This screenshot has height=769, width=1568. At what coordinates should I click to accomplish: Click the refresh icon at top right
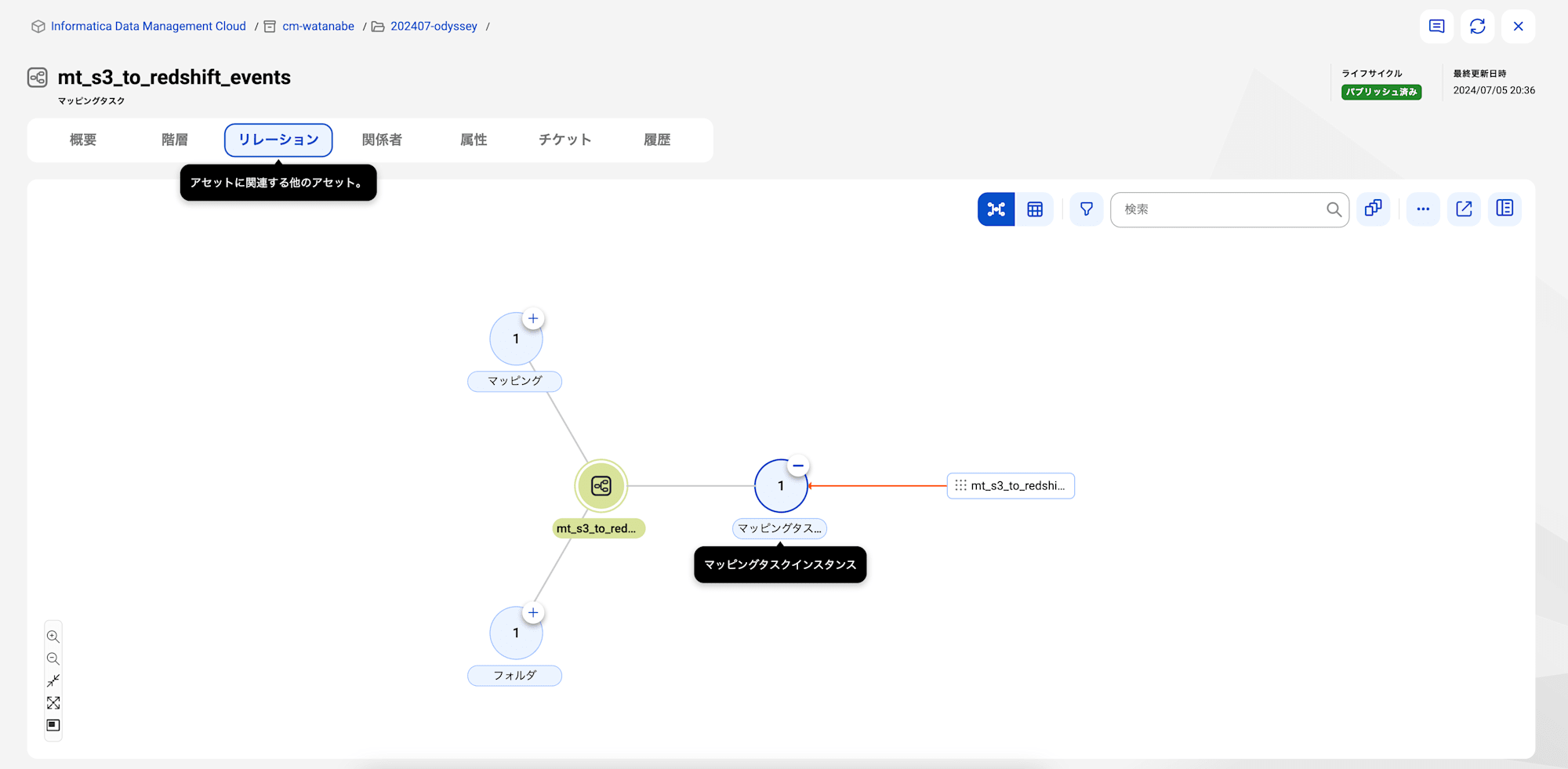[1478, 27]
